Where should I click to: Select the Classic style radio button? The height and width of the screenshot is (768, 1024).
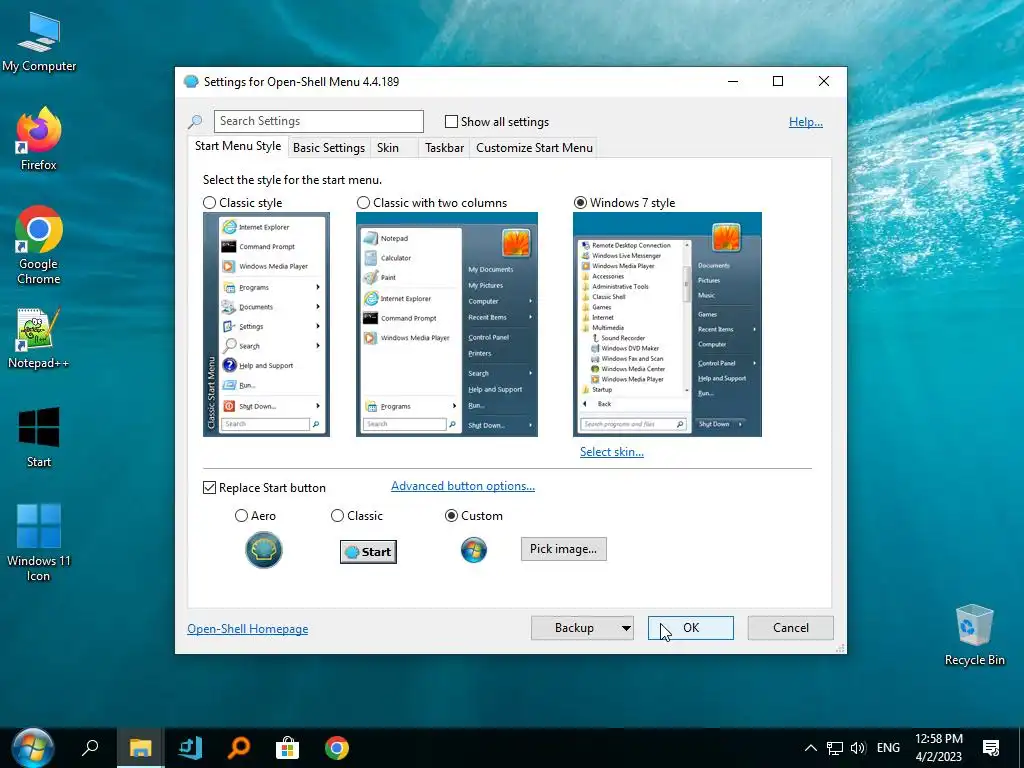pos(209,202)
